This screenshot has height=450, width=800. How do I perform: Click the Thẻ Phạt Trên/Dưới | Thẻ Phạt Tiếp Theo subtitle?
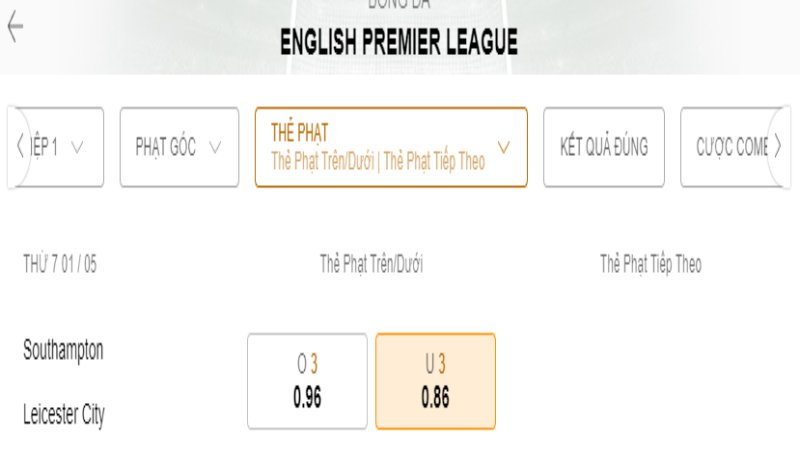378,161
